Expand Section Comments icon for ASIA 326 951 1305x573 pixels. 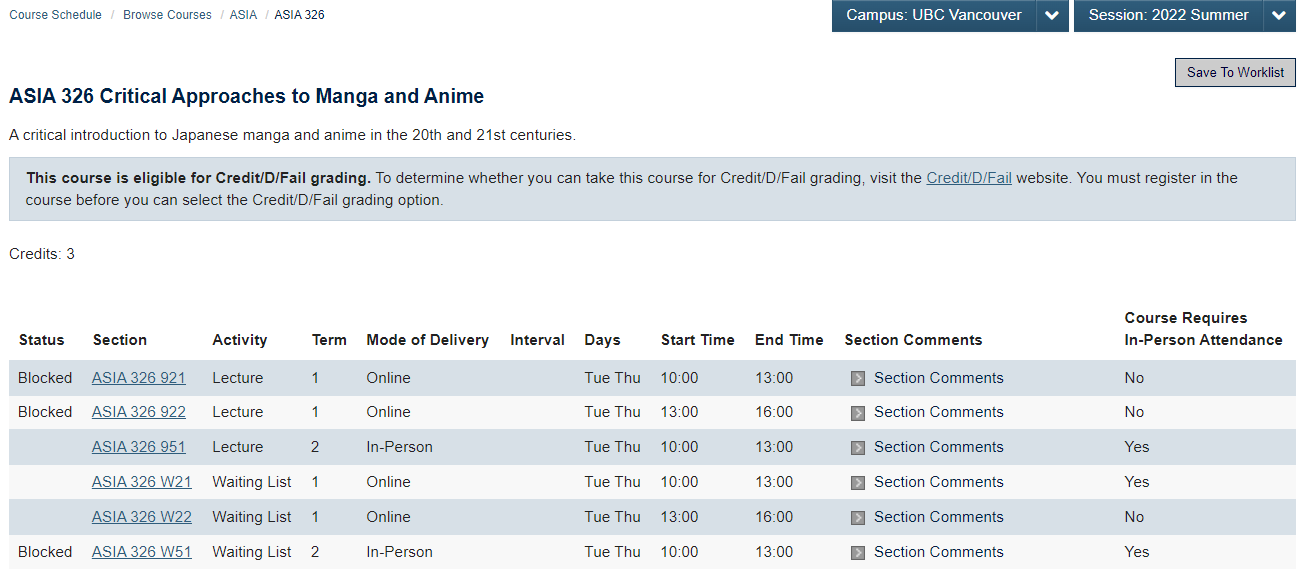[858, 448]
